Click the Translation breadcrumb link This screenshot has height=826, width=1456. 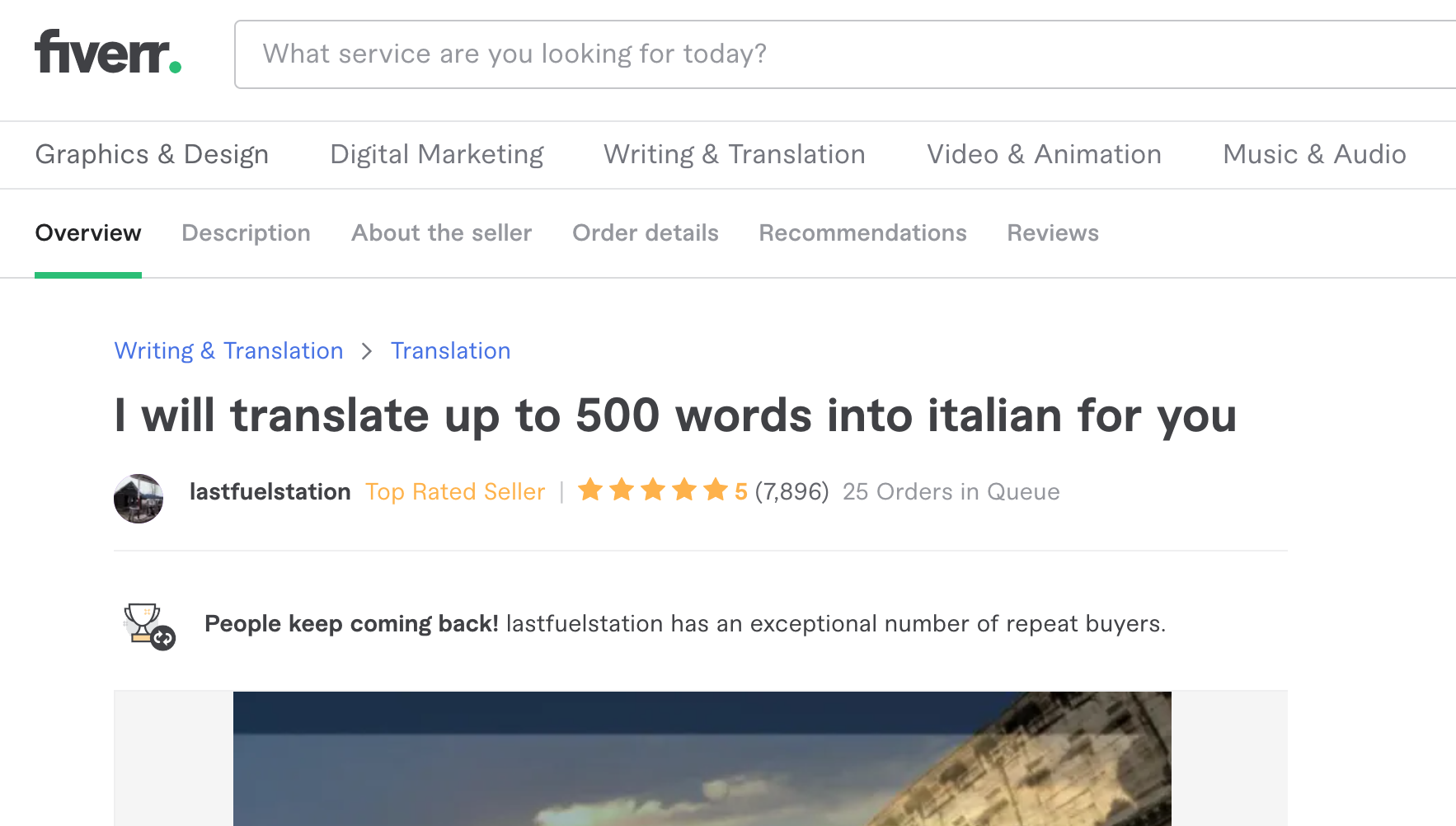tap(450, 351)
